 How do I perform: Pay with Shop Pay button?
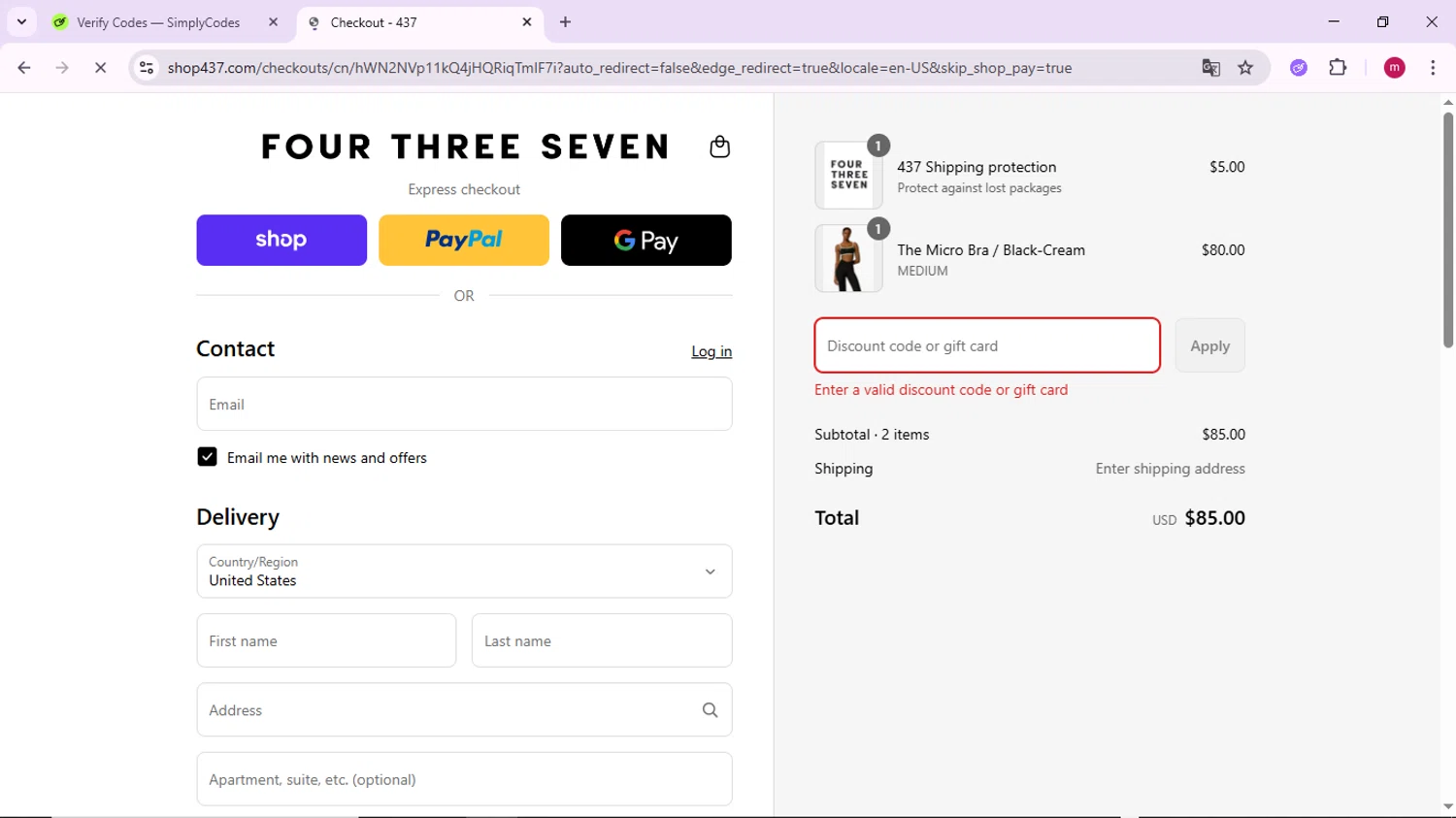pos(281,240)
